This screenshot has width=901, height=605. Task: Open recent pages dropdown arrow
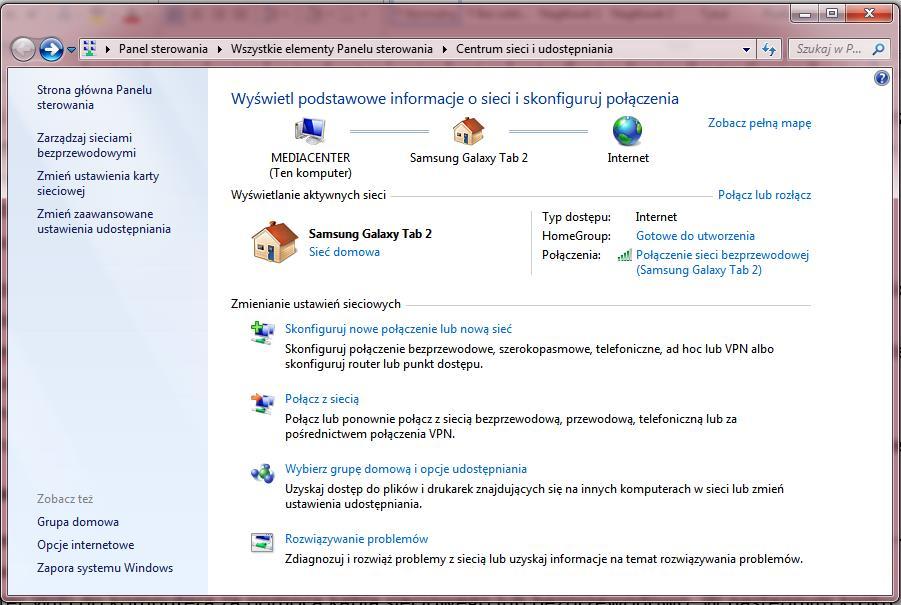(71, 50)
